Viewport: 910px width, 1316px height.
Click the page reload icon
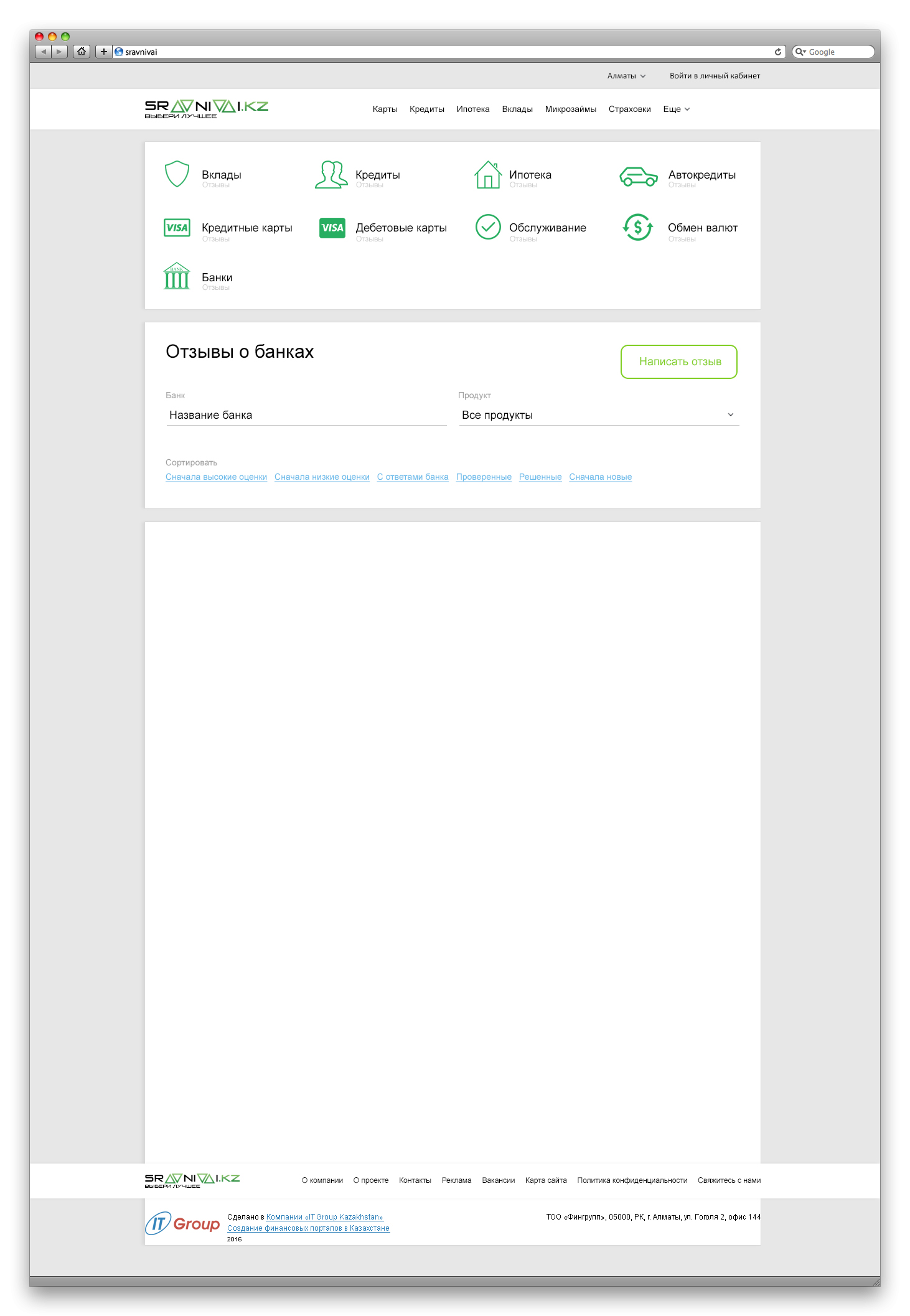pos(778,52)
